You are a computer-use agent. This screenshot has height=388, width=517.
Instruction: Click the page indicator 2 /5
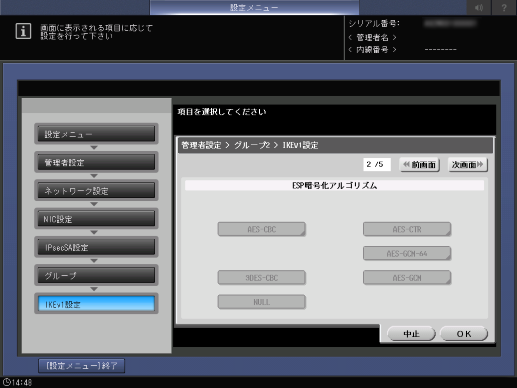pyautogui.click(x=377, y=164)
